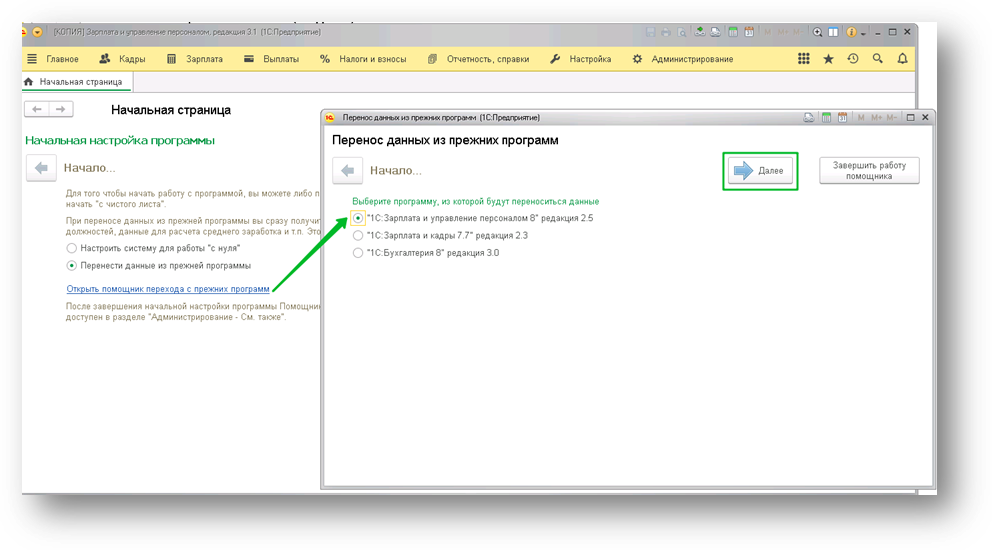
Task: Click the M- button in main title bar
Action: coord(797,32)
